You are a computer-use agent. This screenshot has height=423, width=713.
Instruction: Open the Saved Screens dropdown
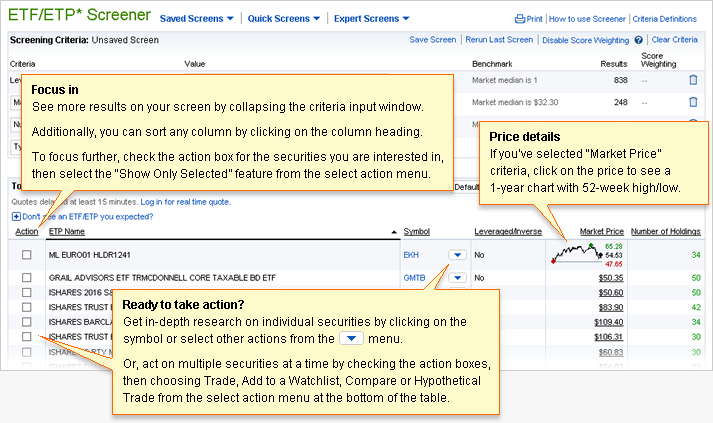coord(196,19)
